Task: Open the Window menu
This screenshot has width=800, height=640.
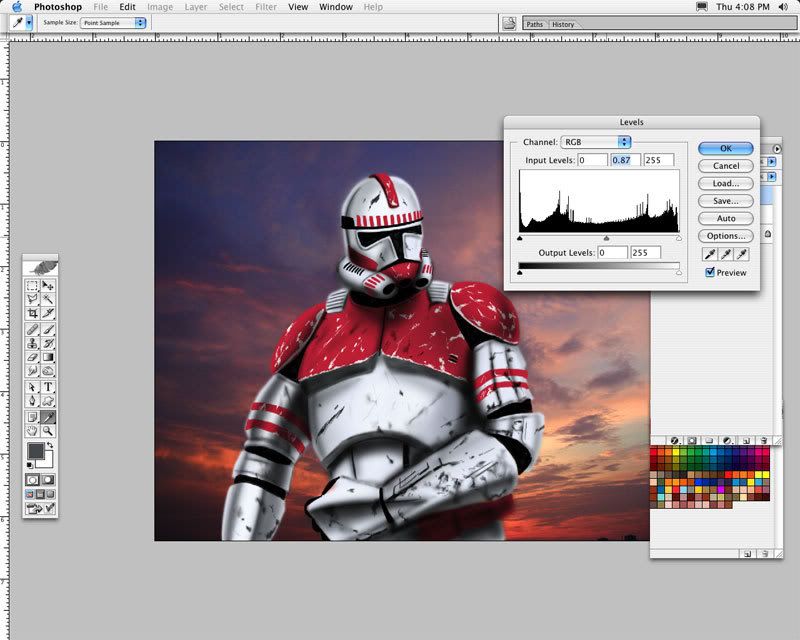Action: click(336, 7)
